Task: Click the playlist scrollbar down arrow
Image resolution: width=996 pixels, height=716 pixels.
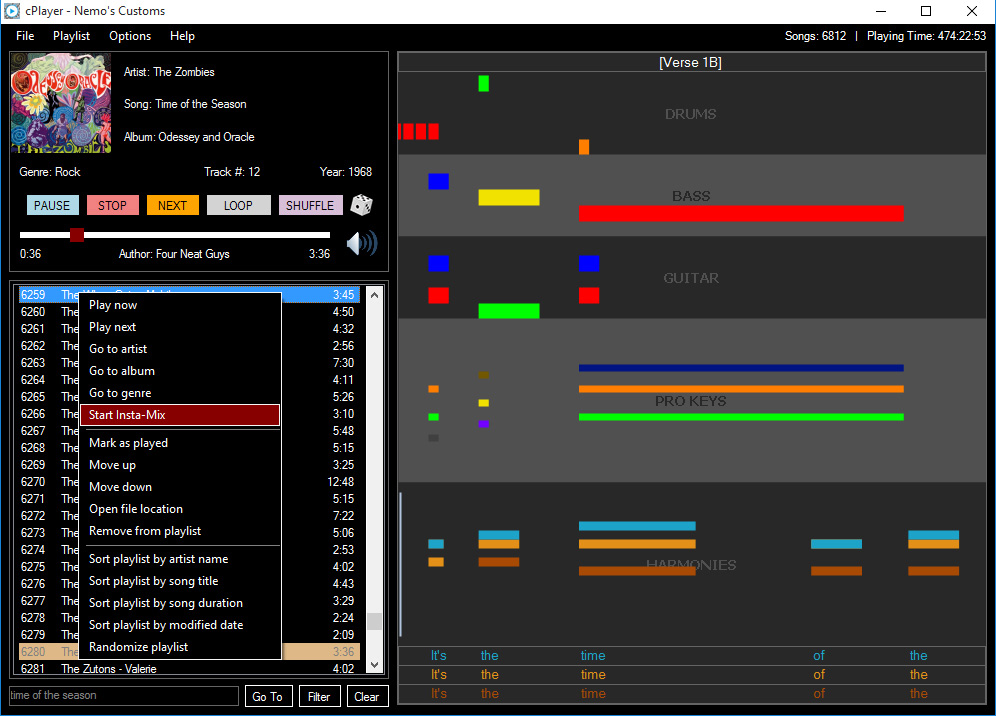Action: tap(375, 665)
